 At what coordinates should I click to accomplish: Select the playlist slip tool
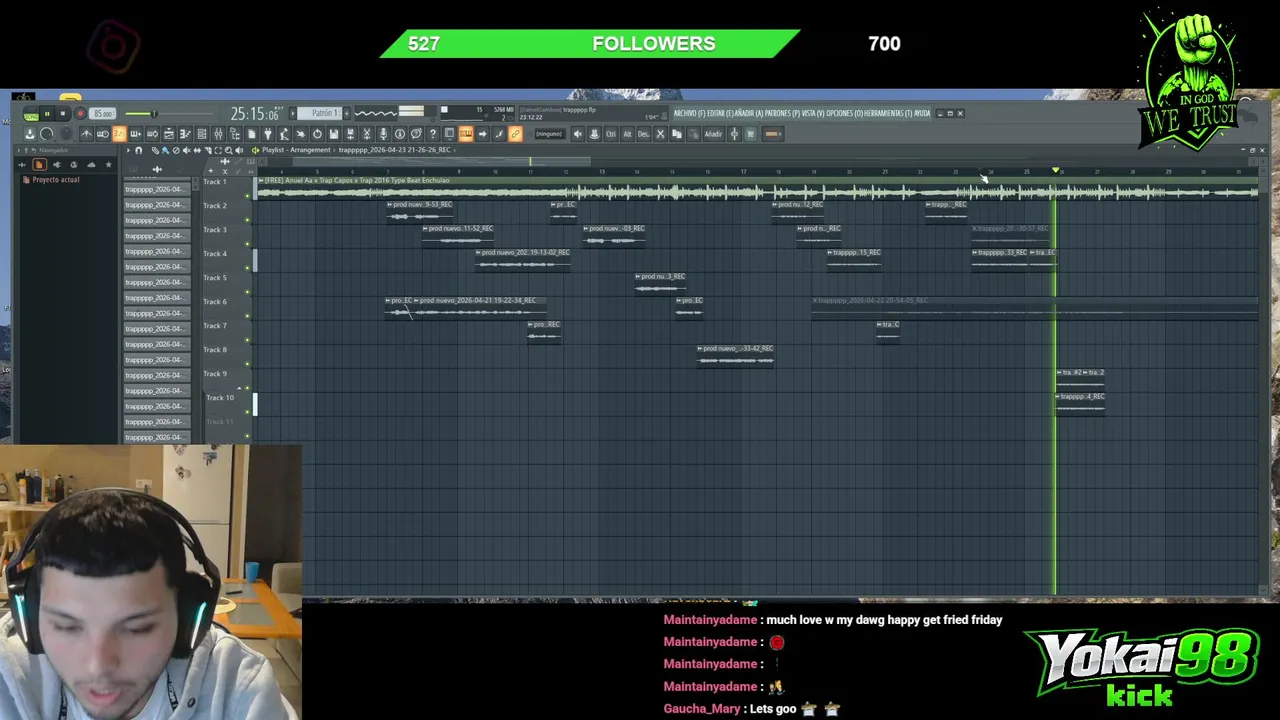click(197, 150)
